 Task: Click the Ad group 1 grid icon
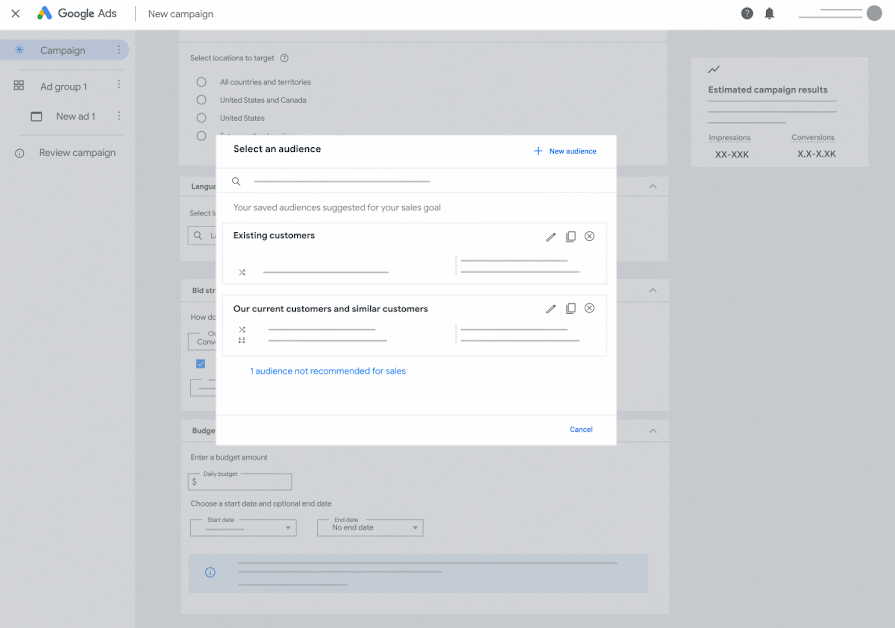19,85
